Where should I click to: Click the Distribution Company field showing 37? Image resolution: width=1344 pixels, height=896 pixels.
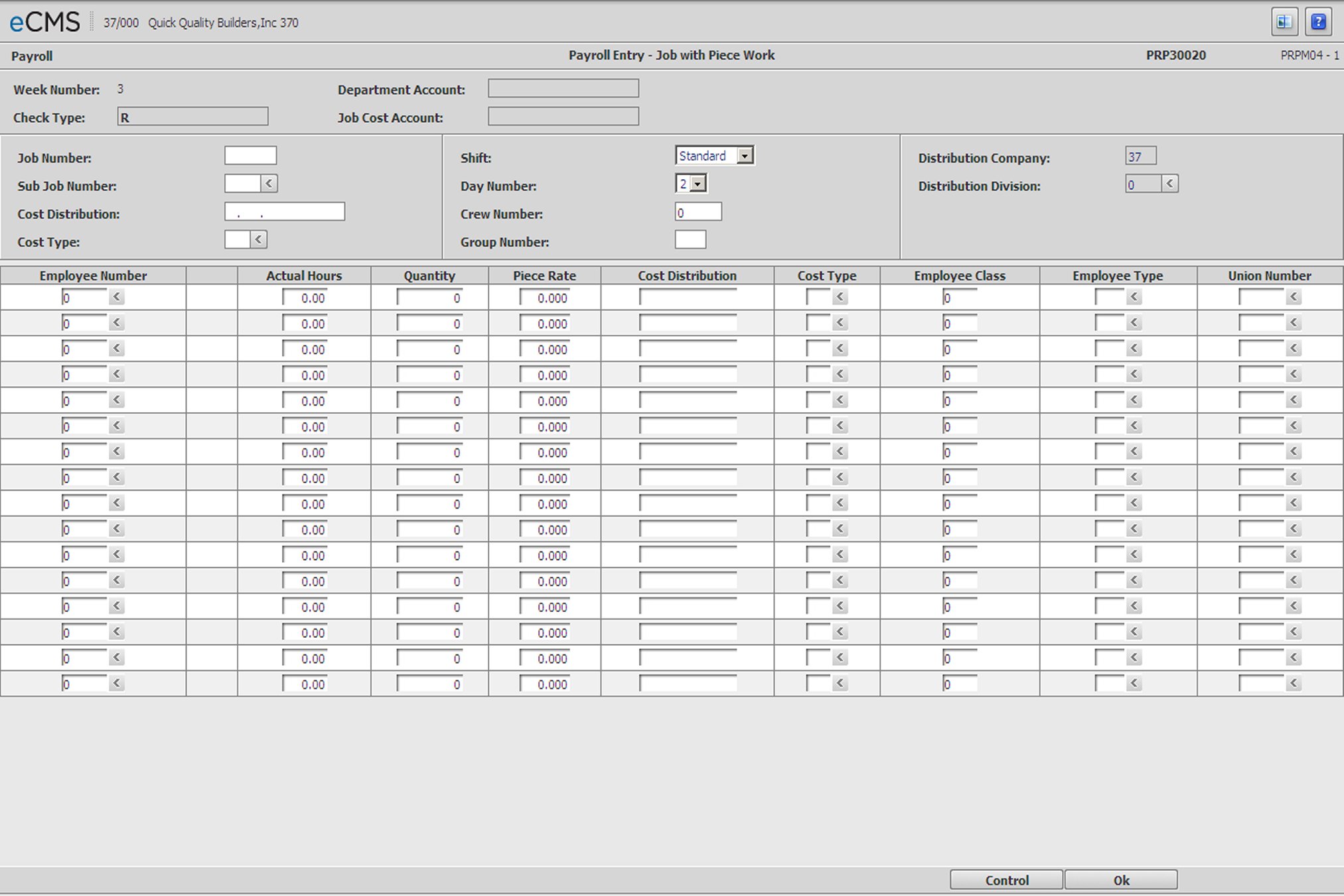[1141, 156]
